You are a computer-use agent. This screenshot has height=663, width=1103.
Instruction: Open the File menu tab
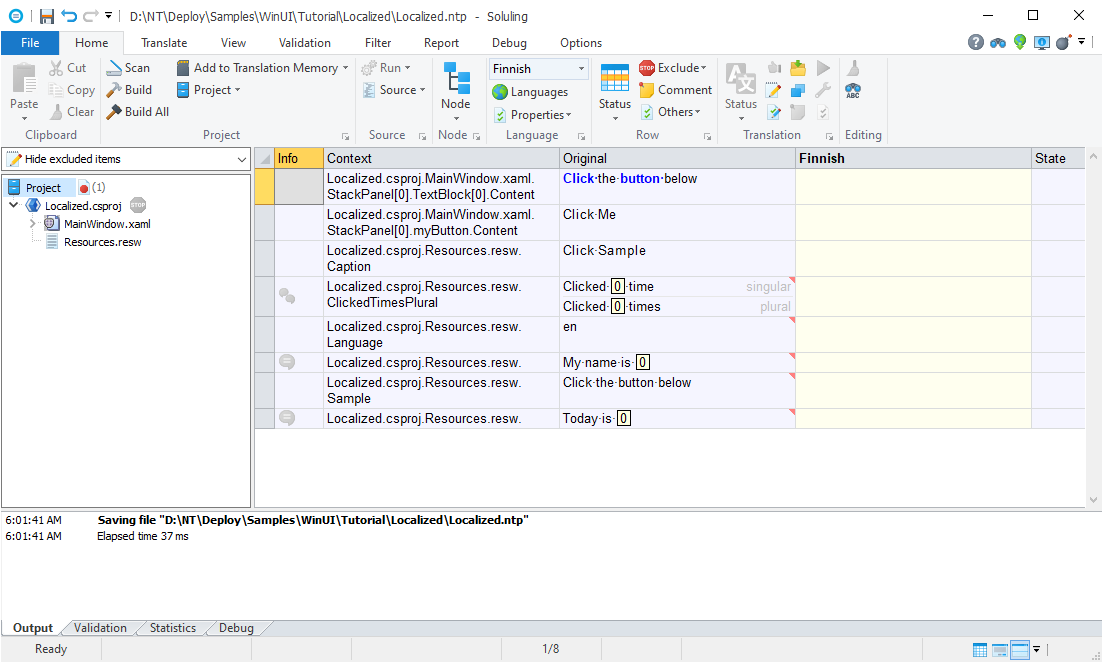(30, 43)
